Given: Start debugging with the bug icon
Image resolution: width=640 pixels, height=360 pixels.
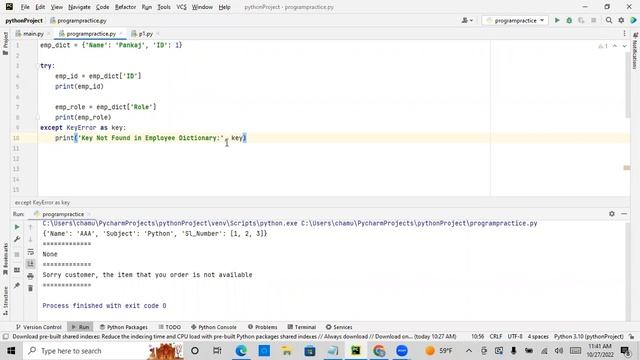Looking at the screenshot, I should pos(569,20).
